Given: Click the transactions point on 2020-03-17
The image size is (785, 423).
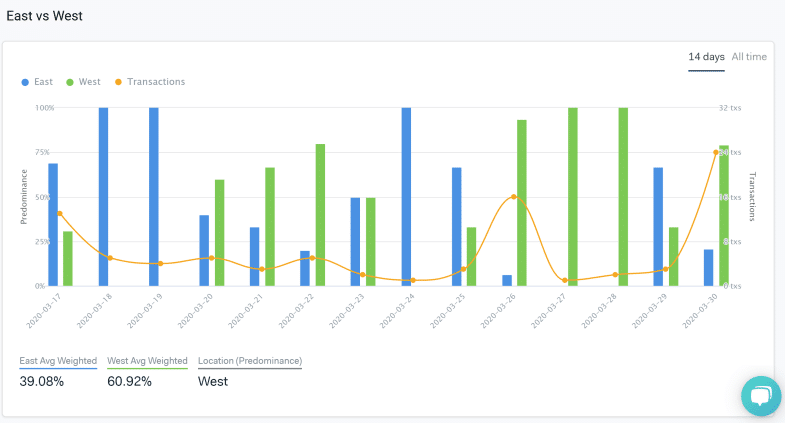Looking at the screenshot, I should point(60,213).
